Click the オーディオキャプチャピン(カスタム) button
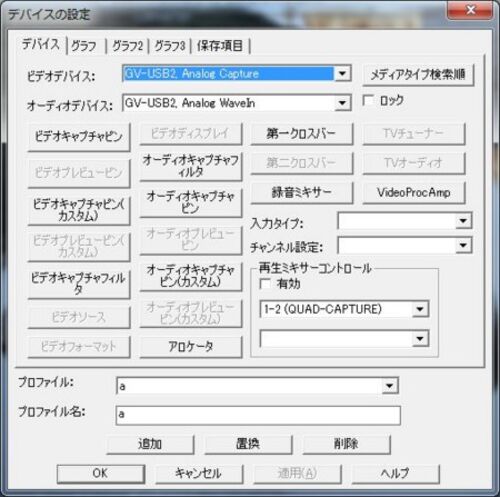This screenshot has width=500, height=497. [x=191, y=276]
